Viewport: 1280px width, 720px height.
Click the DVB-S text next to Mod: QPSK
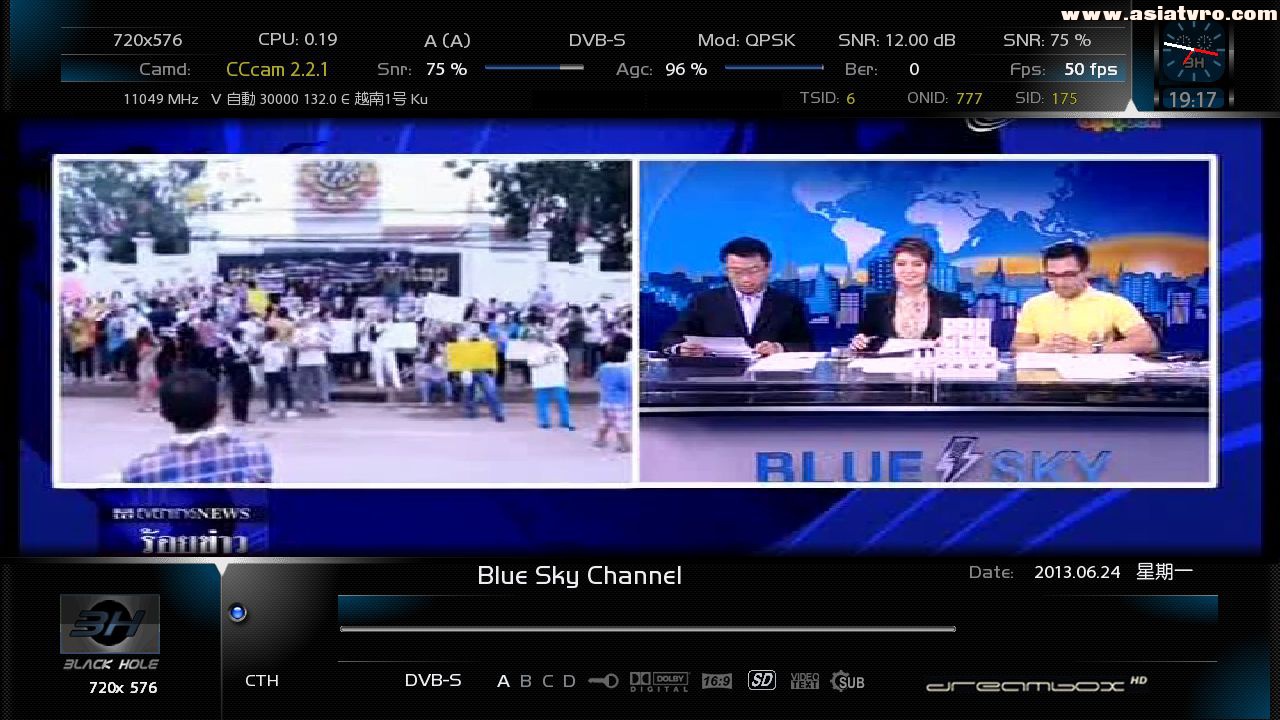pyautogui.click(x=597, y=40)
